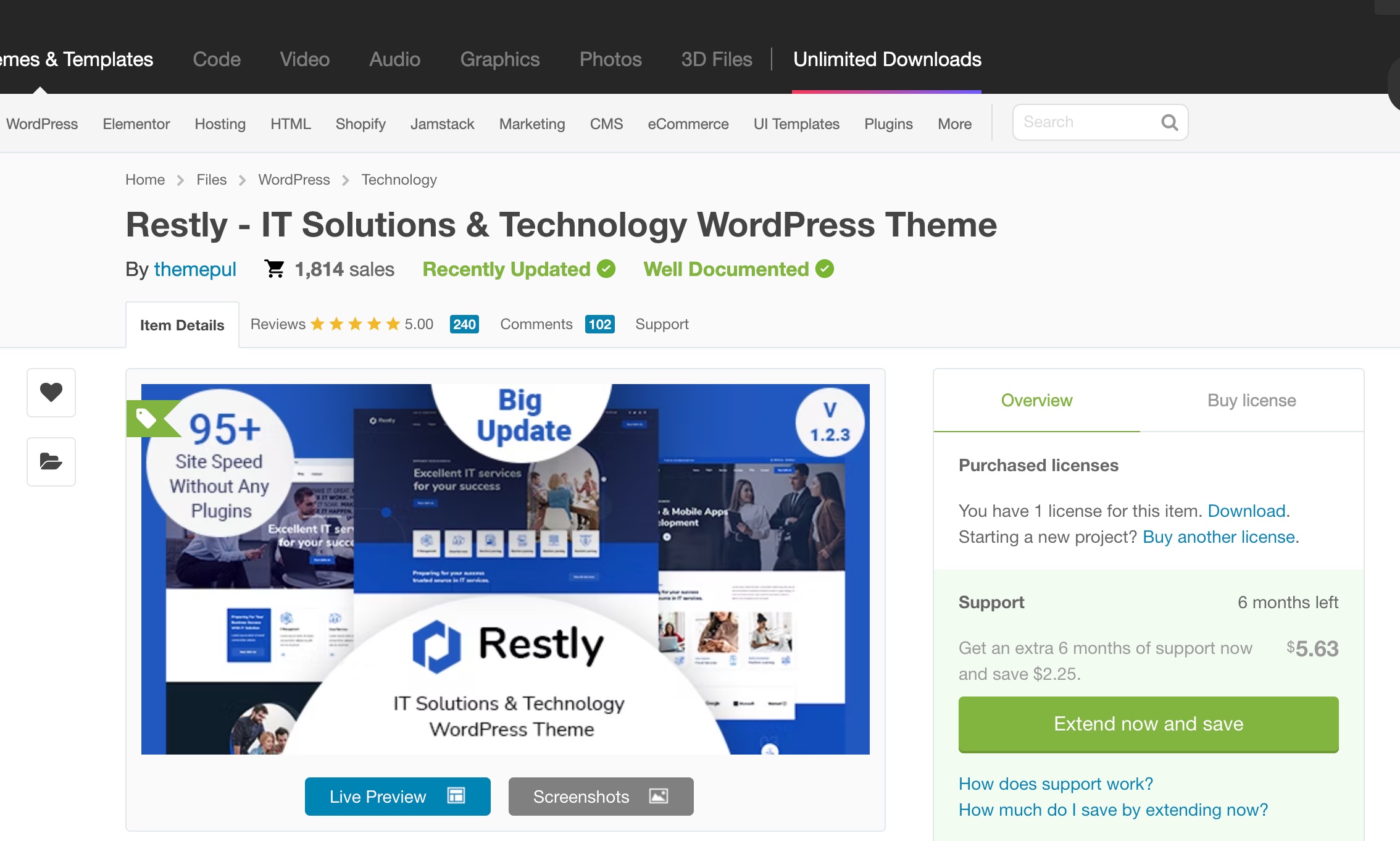
Task: Select eCommerce in the sub navigation
Action: (688, 123)
